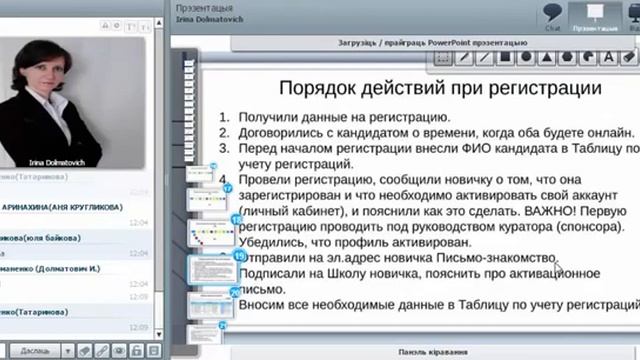Image resolution: width=640 pixels, height=360 pixels.
Task: Click chat name containing юля байкова
Action: pos(40,238)
